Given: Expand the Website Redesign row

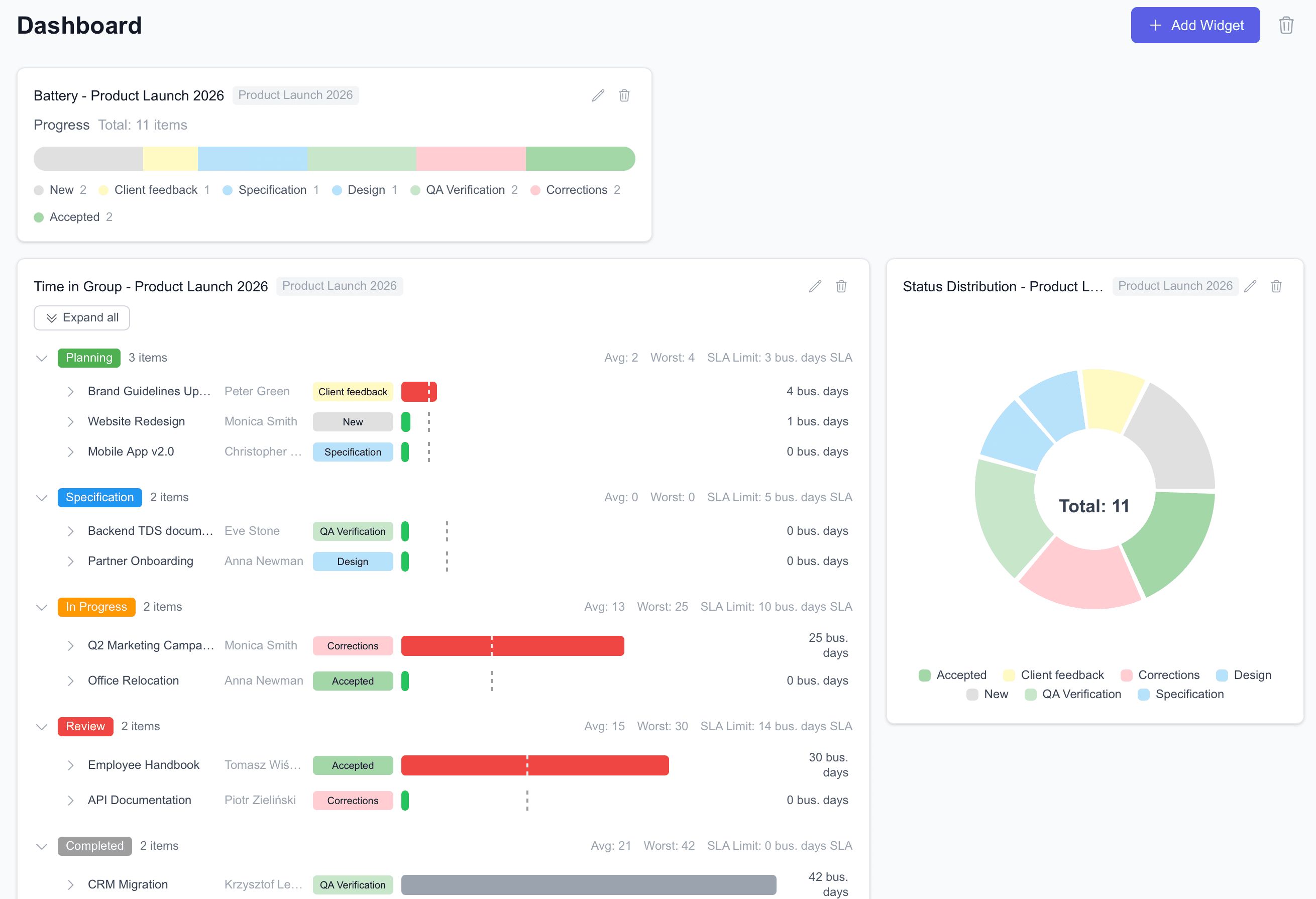Looking at the screenshot, I should point(71,422).
